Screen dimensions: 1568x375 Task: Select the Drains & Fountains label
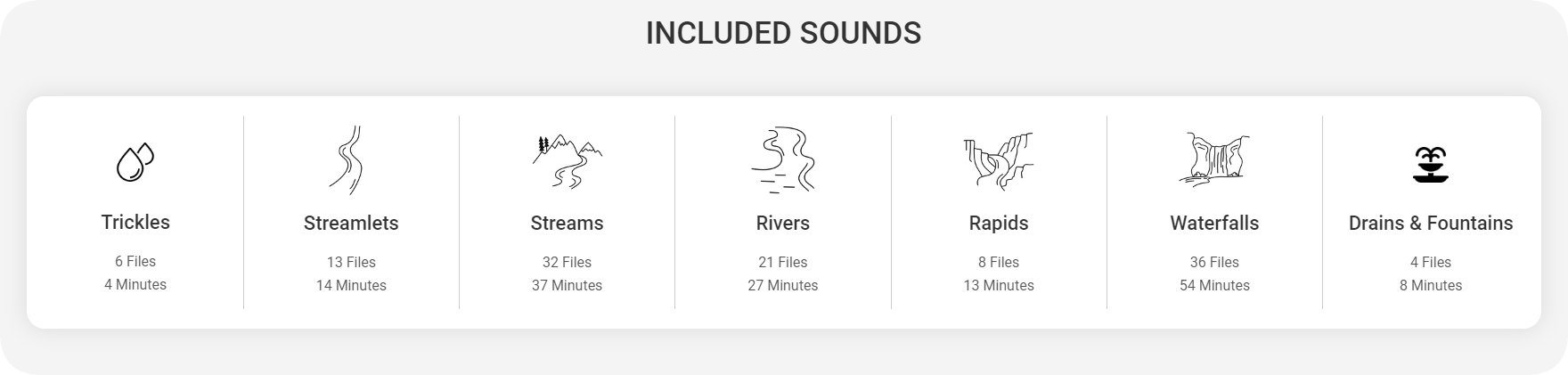[1431, 223]
